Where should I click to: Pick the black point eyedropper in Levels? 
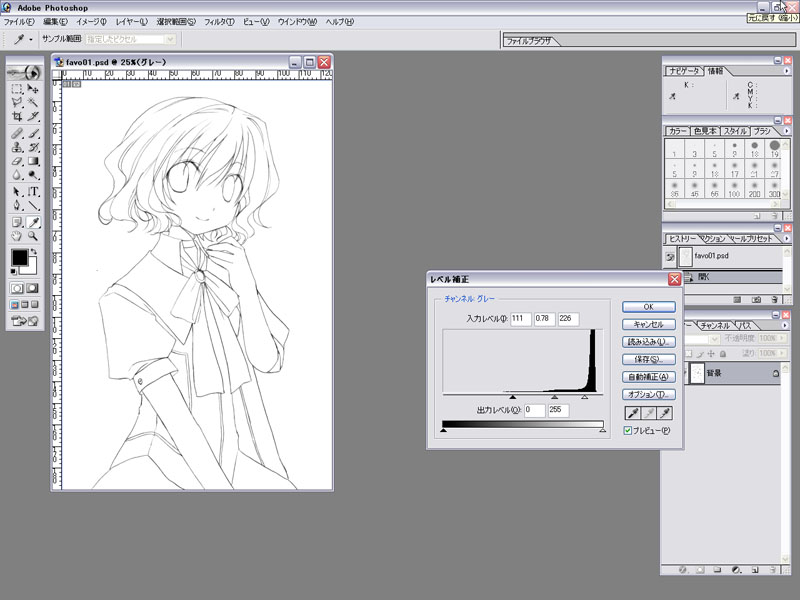pyautogui.click(x=633, y=413)
